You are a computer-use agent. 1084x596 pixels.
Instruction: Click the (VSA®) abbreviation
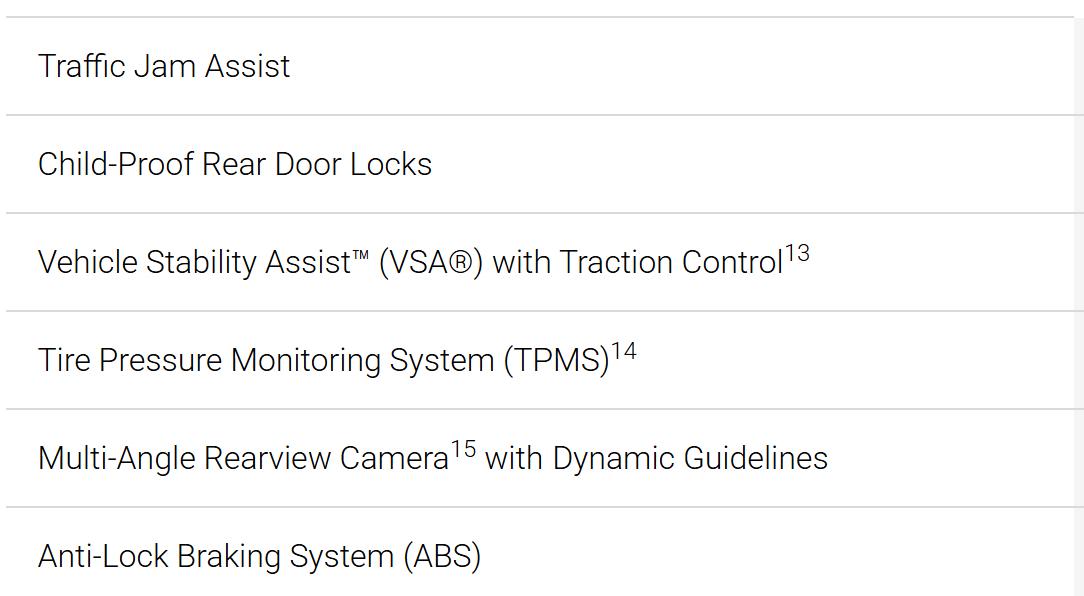(431, 263)
